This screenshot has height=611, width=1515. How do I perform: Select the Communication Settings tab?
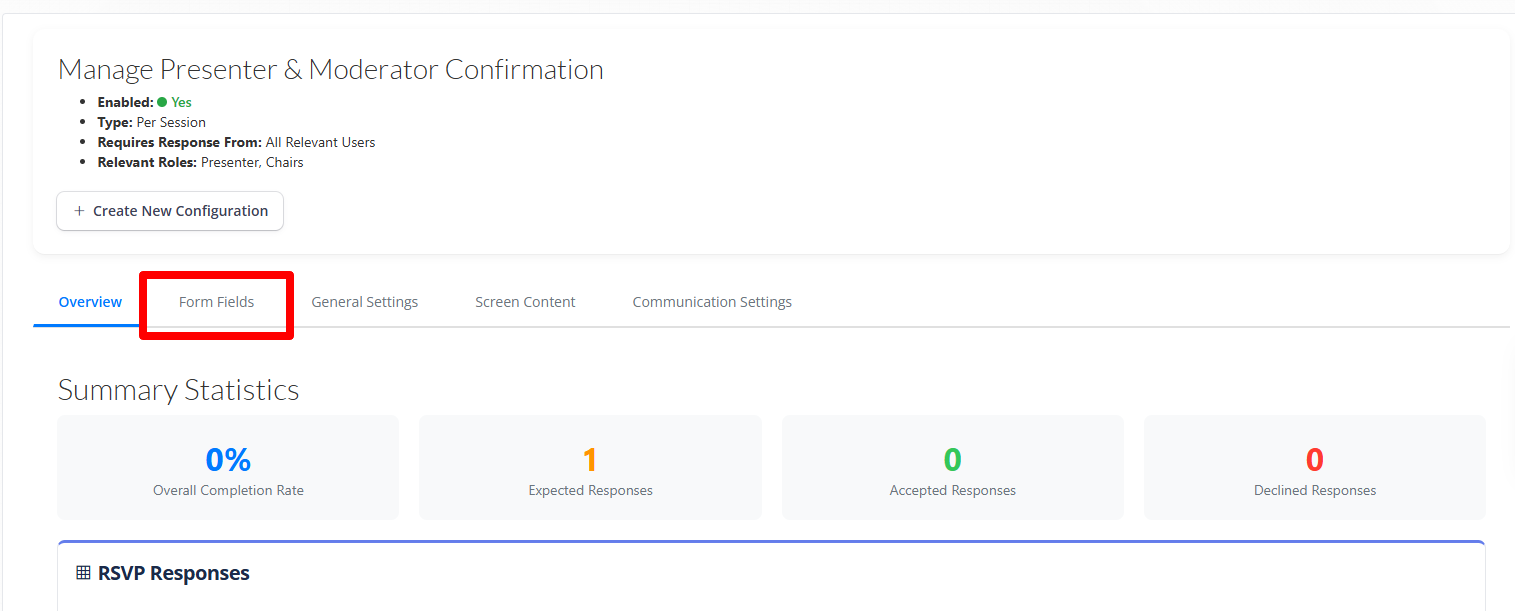pos(711,302)
